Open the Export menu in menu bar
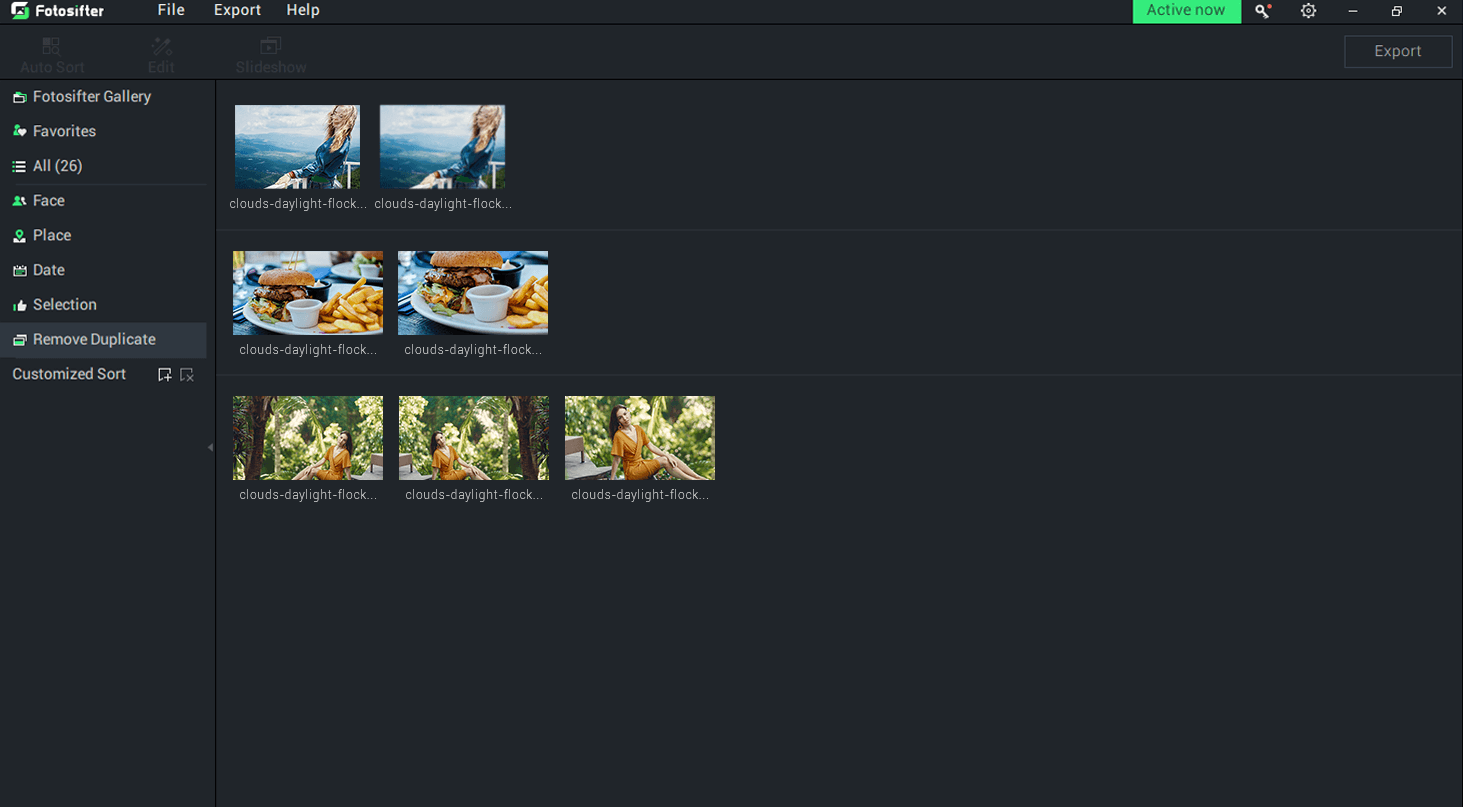Image resolution: width=1463 pixels, height=807 pixels. coord(237,10)
